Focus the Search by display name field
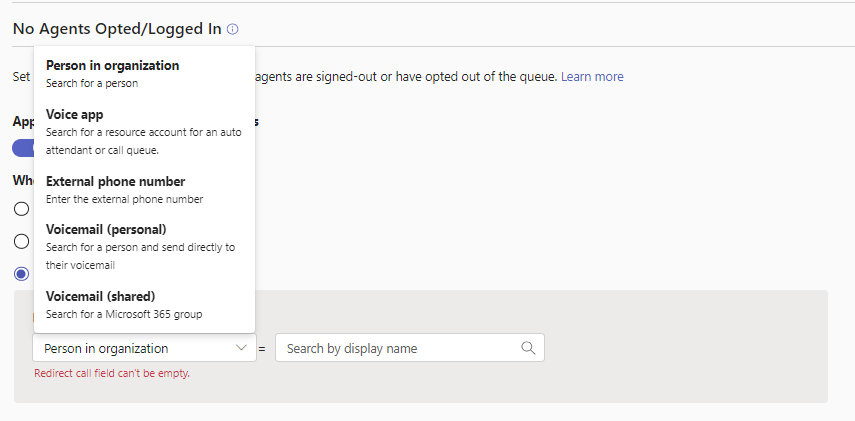The width and height of the screenshot is (855, 421). [400, 348]
